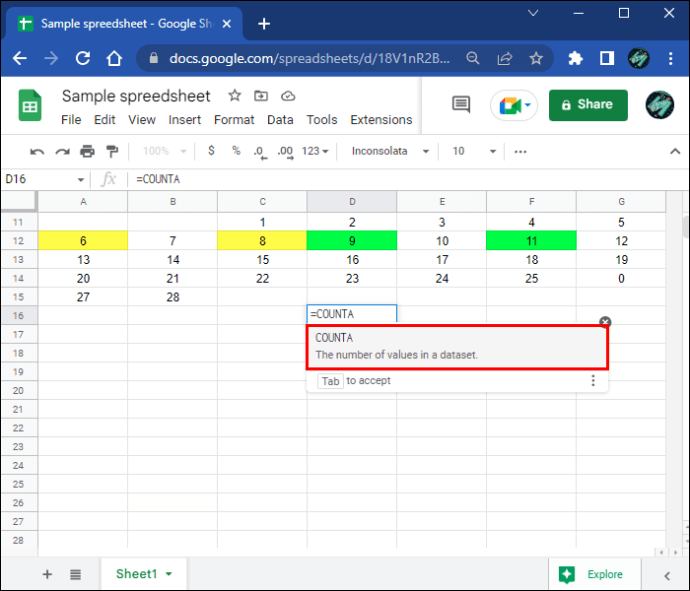
Task: Click the Explore button
Action: click(x=595, y=574)
